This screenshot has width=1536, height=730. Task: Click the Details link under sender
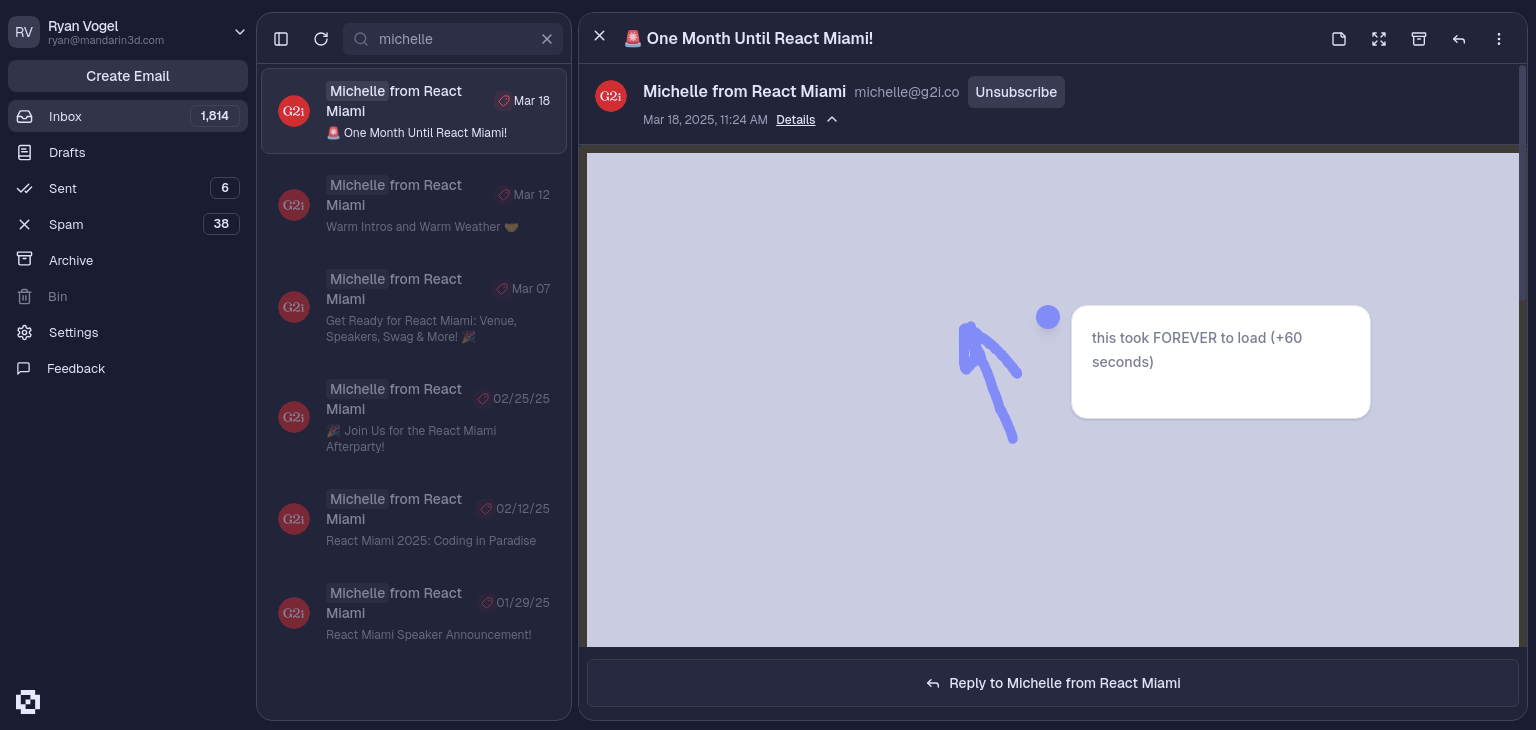pyautogui.click(x=795, y=120)
